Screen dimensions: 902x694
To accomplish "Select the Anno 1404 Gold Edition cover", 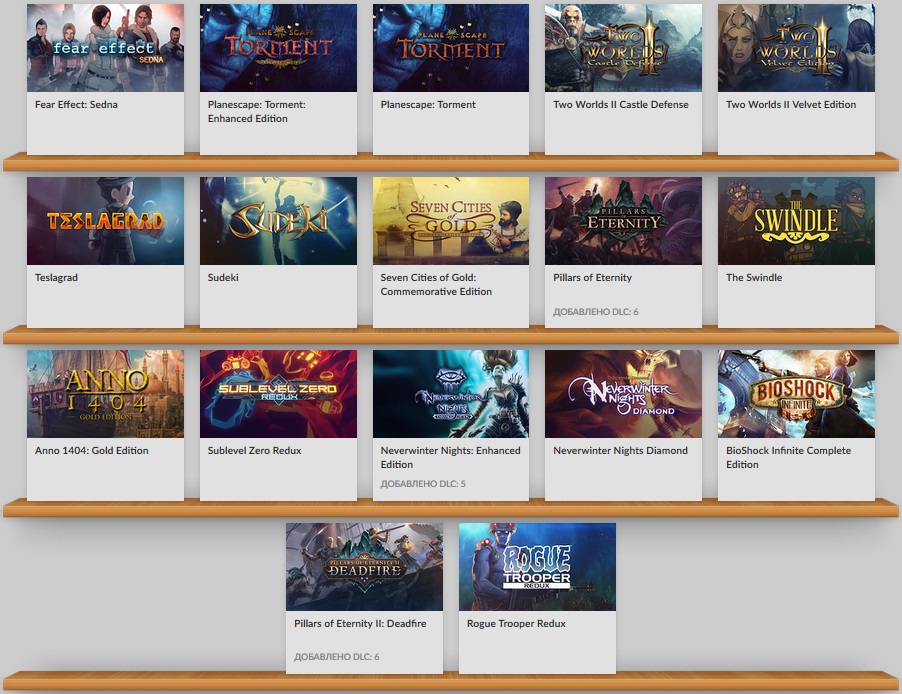I will [x=105, y=394].
